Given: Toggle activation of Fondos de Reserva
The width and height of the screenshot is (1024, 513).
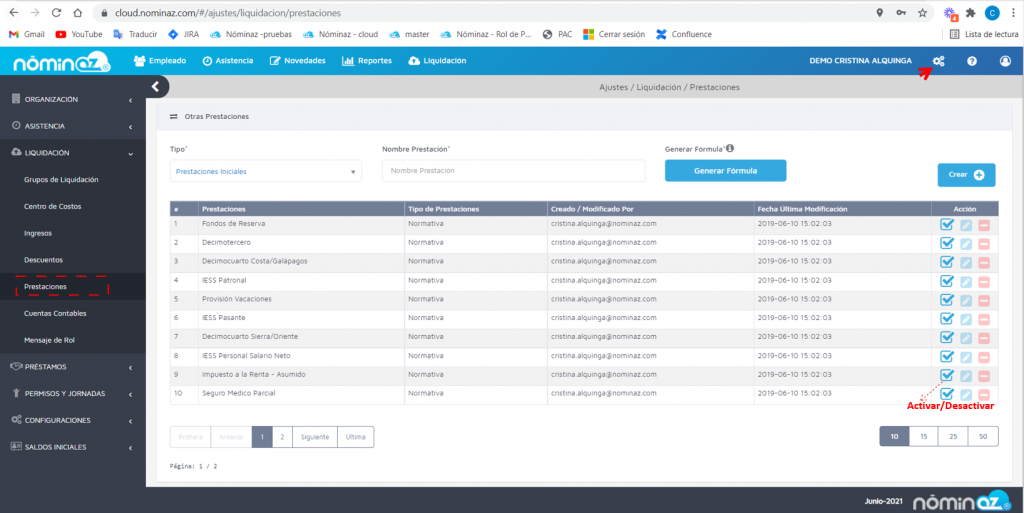Looking at the screenshot, I should click(x=946, y=225).
